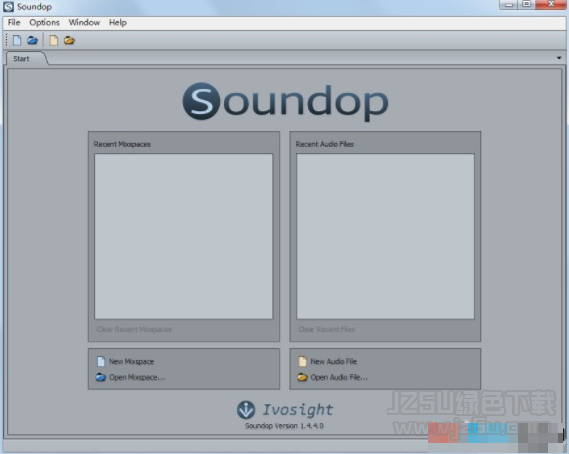
Task: Click the large Soundop logo
Action: coord(286,102)
